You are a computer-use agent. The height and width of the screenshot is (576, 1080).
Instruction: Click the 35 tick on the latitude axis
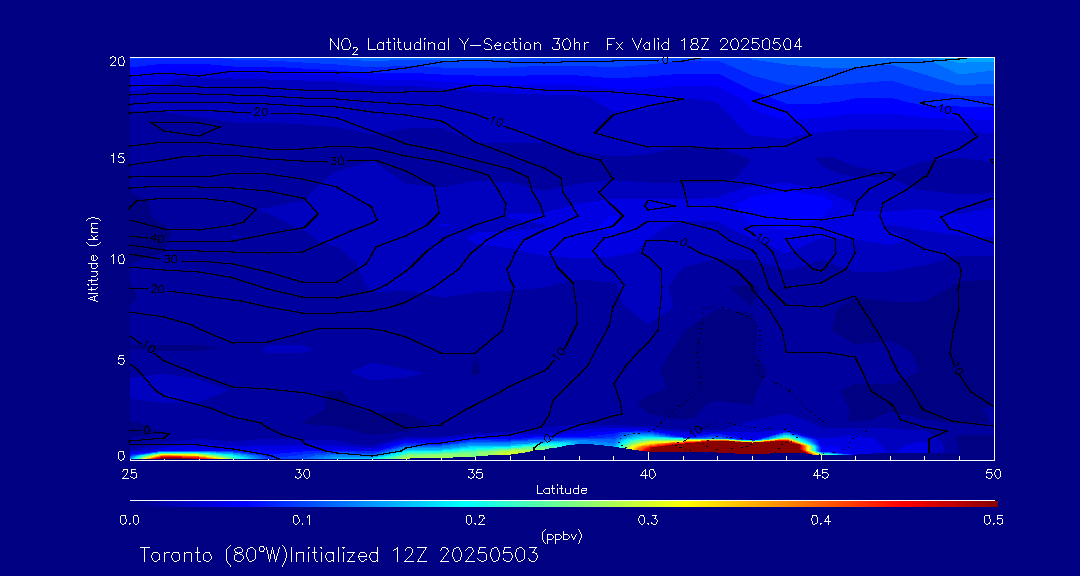pos(475,472)
